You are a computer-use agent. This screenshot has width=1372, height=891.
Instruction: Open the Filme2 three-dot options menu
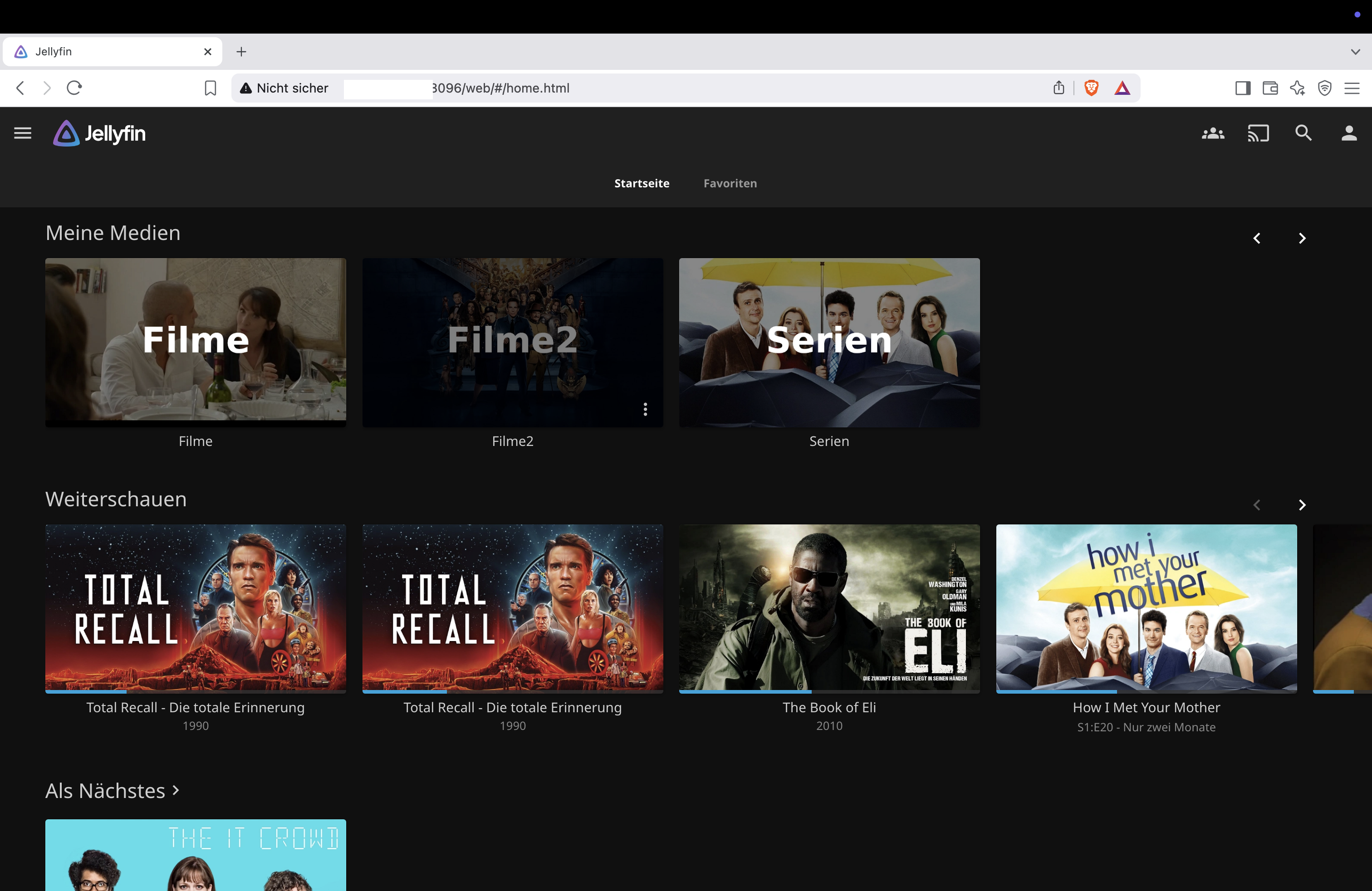click(x=645, y=409)
